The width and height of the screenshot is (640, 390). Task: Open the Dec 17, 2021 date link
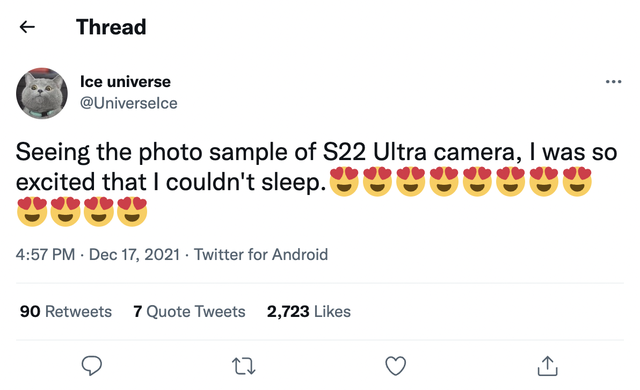[134, 255]
